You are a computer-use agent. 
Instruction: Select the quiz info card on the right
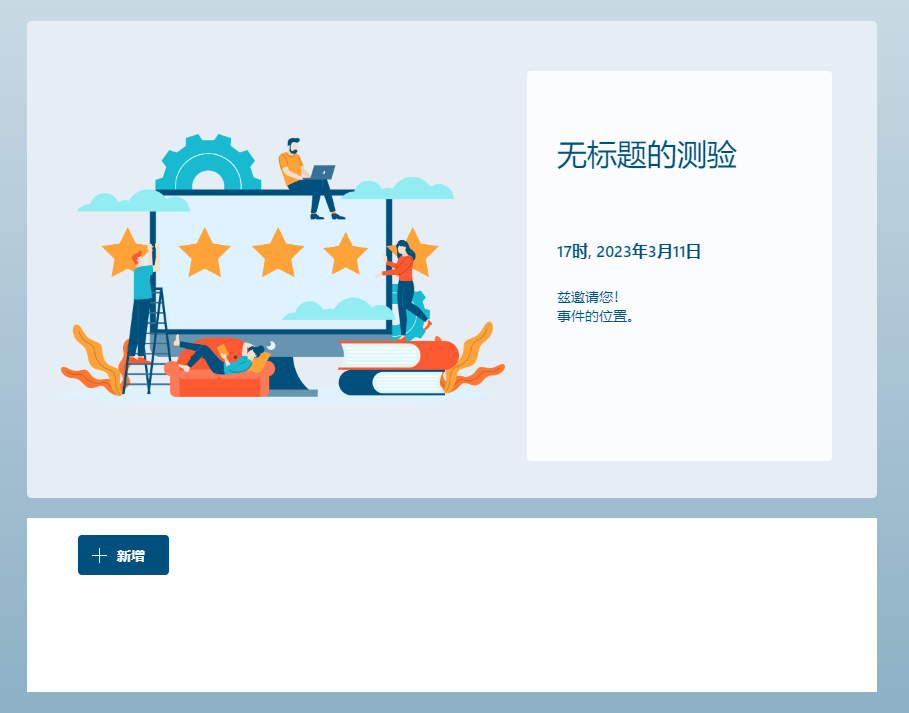(x=679, y=265)
